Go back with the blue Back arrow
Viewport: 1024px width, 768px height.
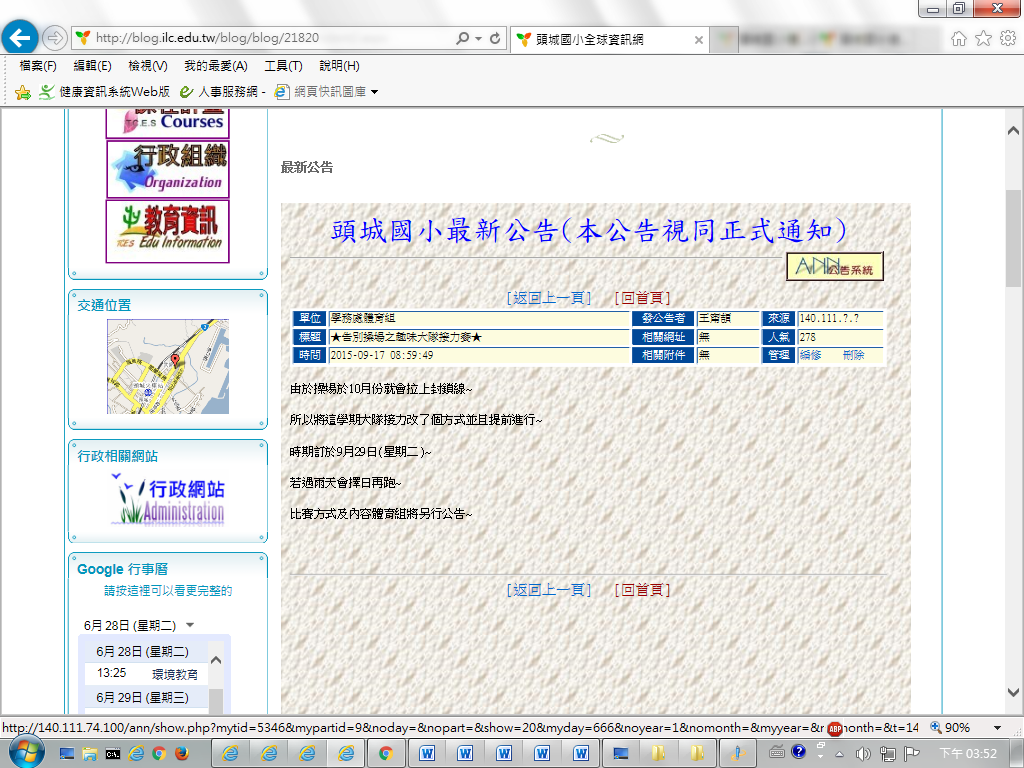click(20, 38)
